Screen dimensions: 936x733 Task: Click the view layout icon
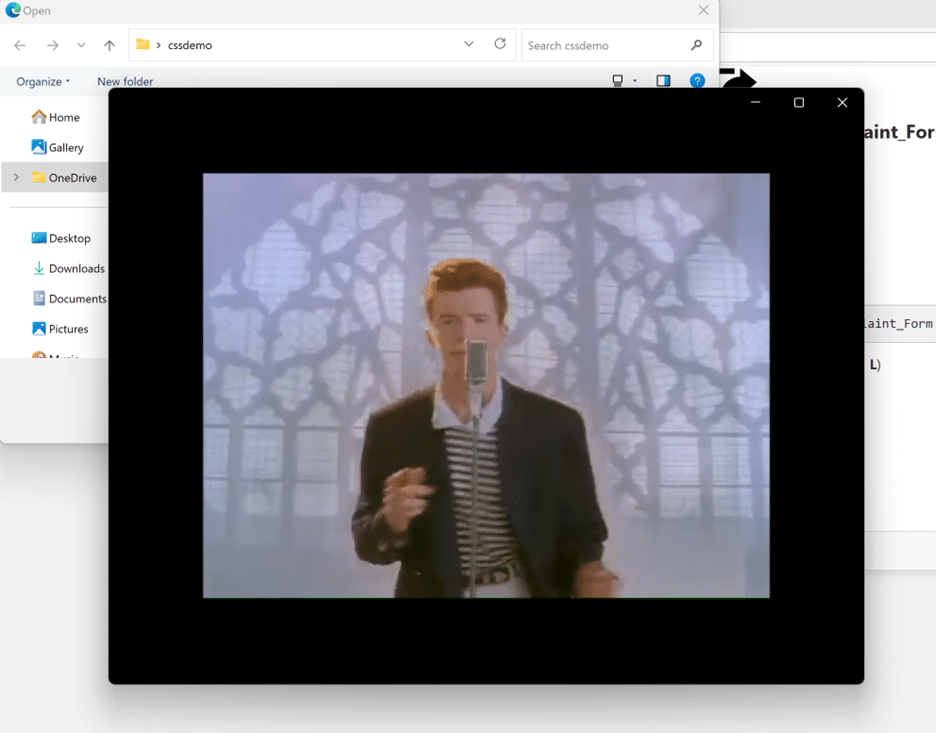click(x=618, y=81)
